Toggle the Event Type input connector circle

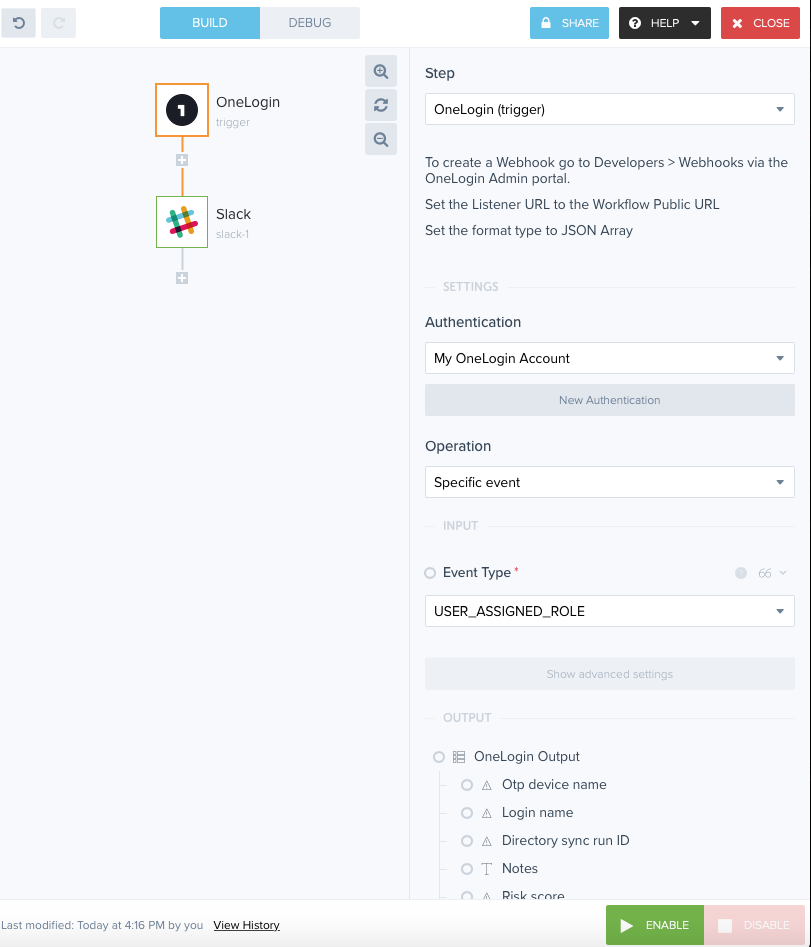(x=430, y=573)
